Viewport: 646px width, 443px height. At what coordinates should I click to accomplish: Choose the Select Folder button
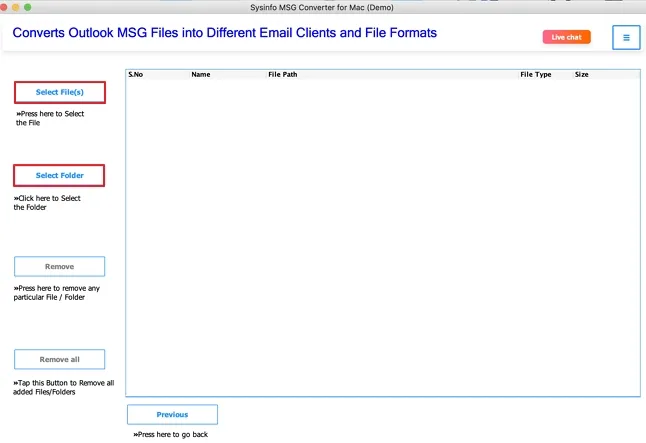(59, 176)
